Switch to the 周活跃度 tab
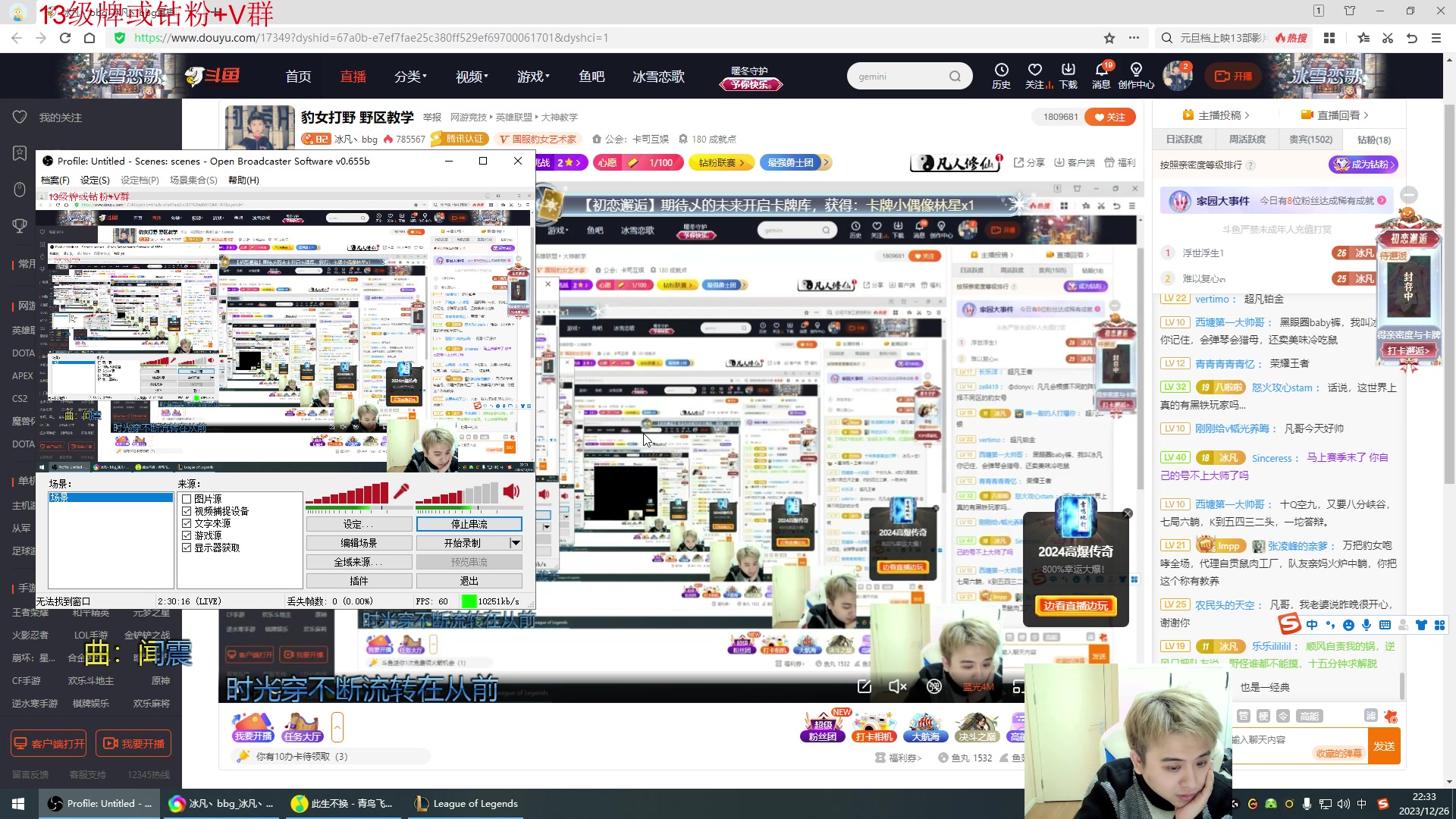Screen dimensions: 1456x819 point(1247,140)
